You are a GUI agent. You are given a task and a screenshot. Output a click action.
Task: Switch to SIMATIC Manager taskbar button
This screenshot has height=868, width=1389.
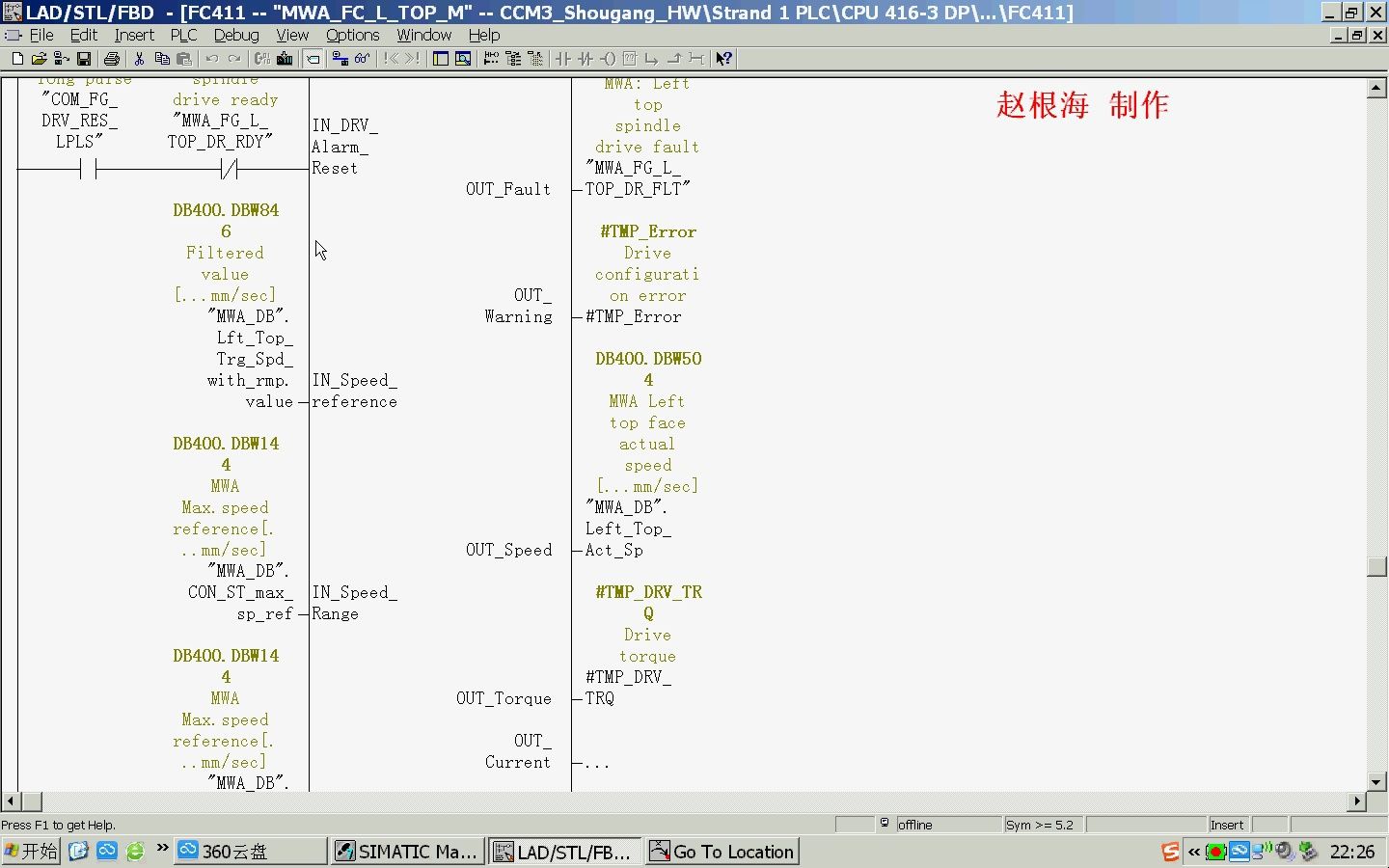tap(407, 852)
